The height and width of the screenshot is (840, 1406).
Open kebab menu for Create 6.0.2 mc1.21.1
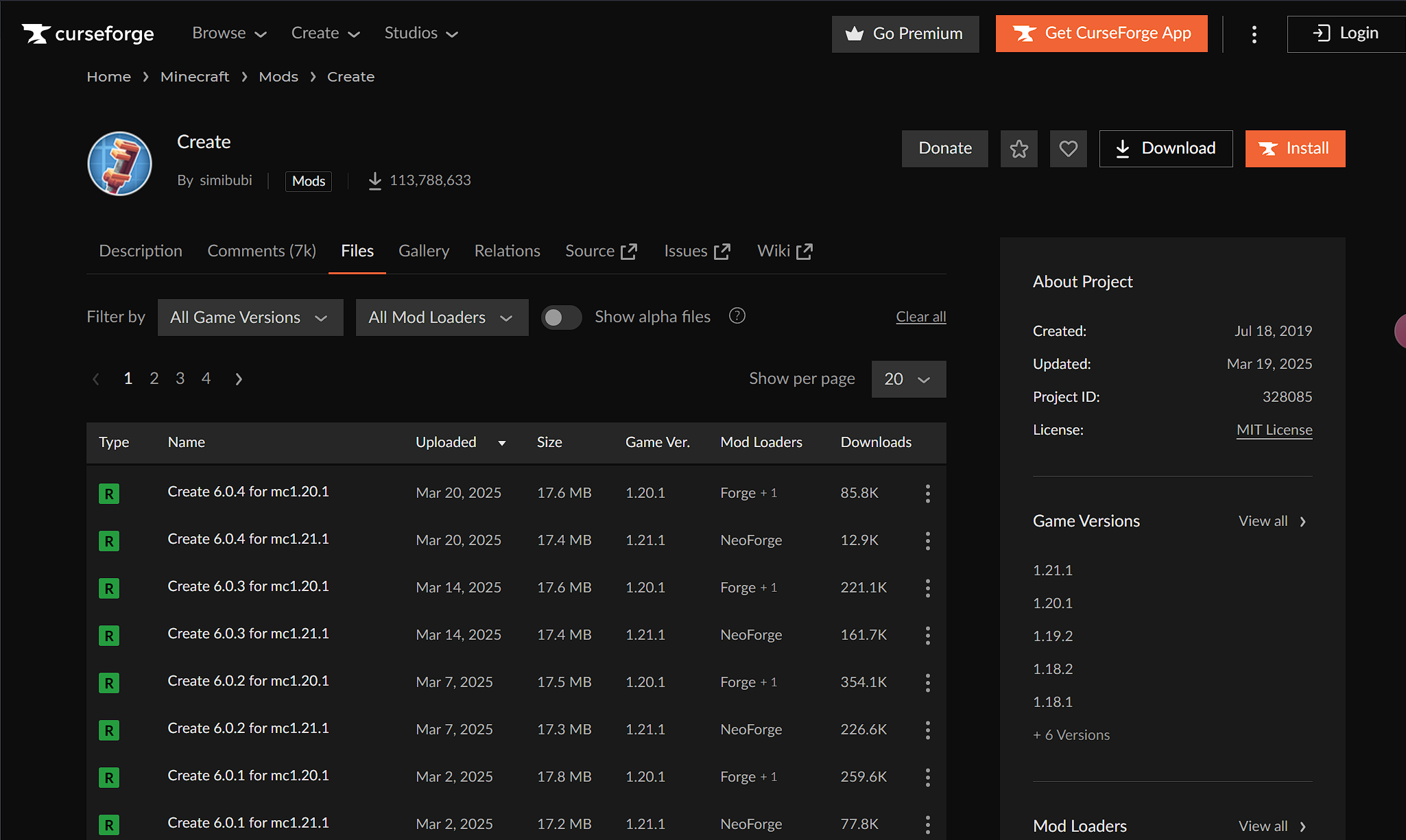point(927,730)
